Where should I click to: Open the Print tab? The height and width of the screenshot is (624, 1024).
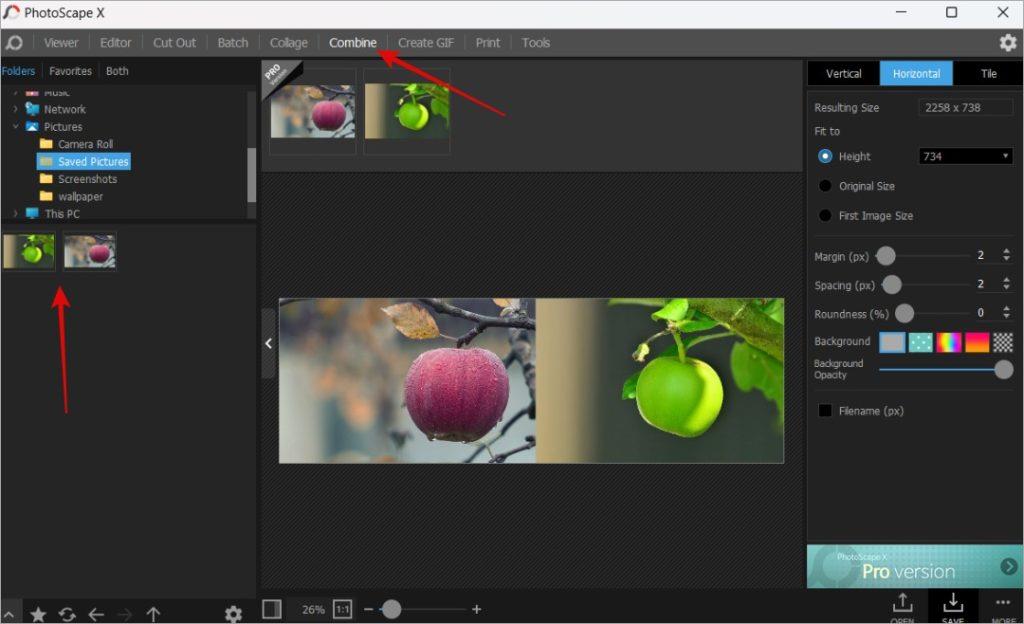pyautogui.click(x=488, y=43)
